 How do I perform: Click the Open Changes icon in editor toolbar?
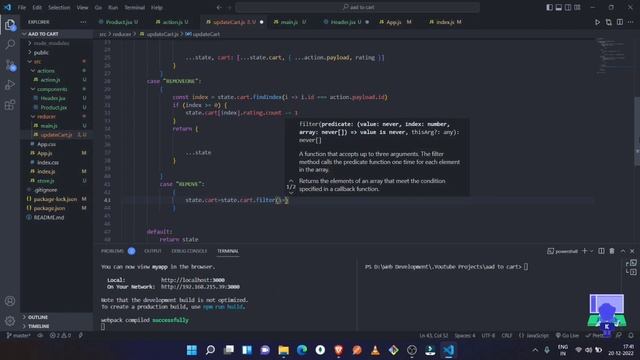tap(609, 22)
